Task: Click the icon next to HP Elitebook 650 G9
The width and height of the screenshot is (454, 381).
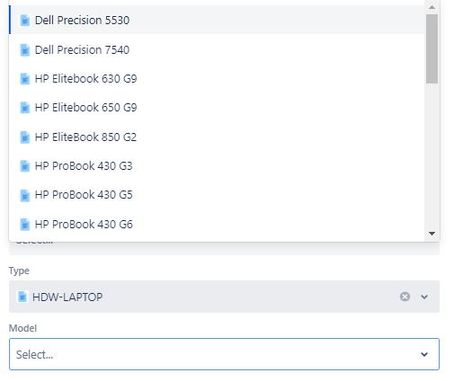Action: [x=25, y=108]
